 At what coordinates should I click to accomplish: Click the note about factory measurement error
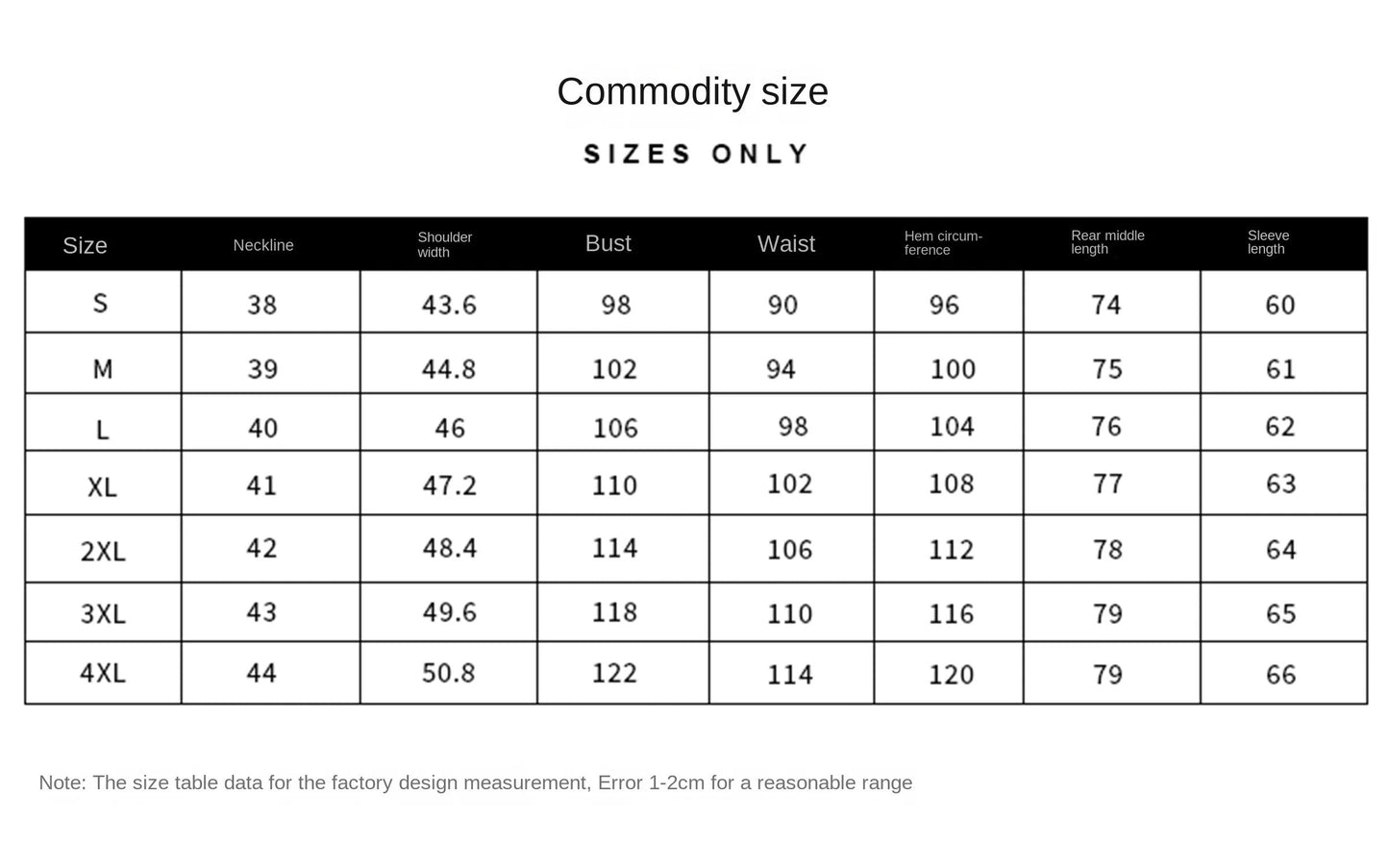pyautogui.click(x=475, y=782)
